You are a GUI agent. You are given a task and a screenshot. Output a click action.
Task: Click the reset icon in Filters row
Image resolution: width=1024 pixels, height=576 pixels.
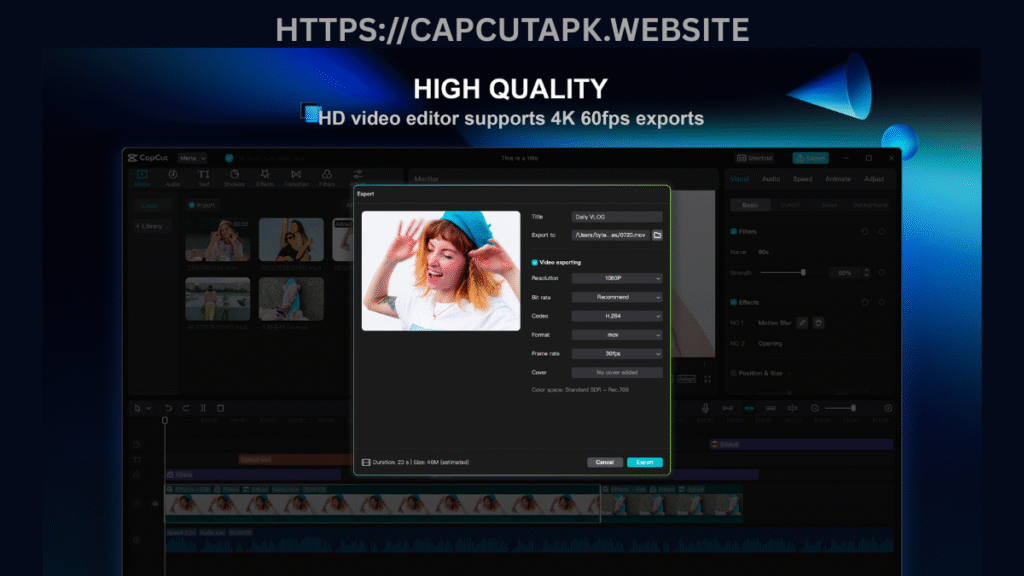click(x=865, y=231)
